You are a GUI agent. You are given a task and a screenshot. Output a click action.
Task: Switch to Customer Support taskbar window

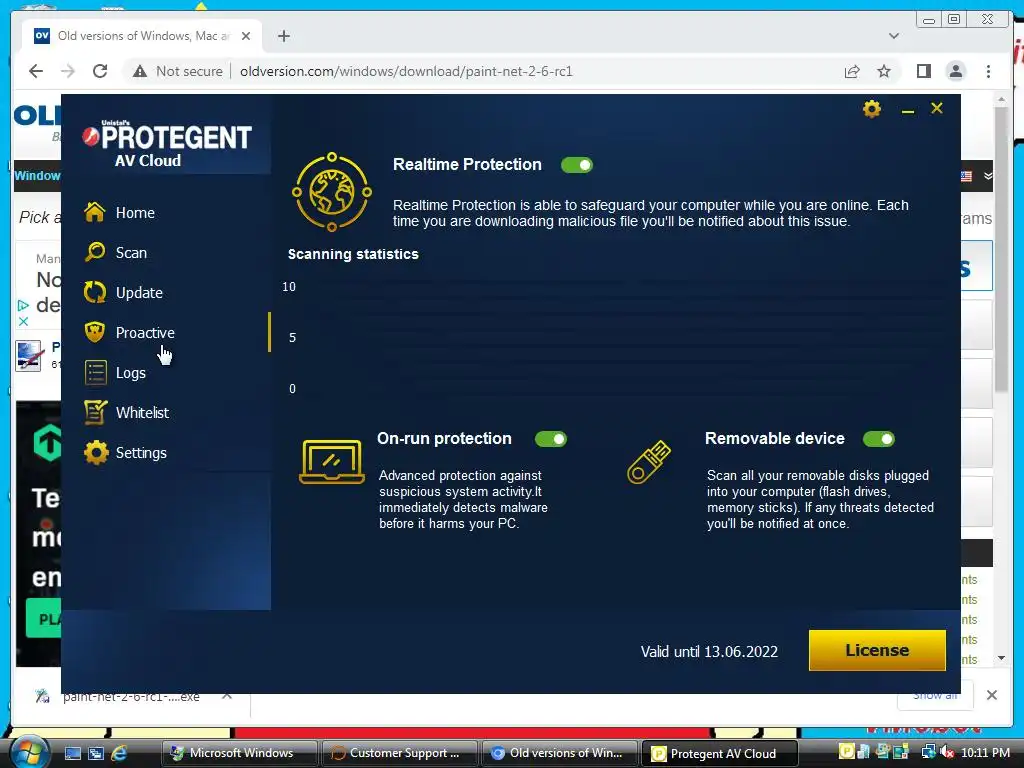point(398,753)
